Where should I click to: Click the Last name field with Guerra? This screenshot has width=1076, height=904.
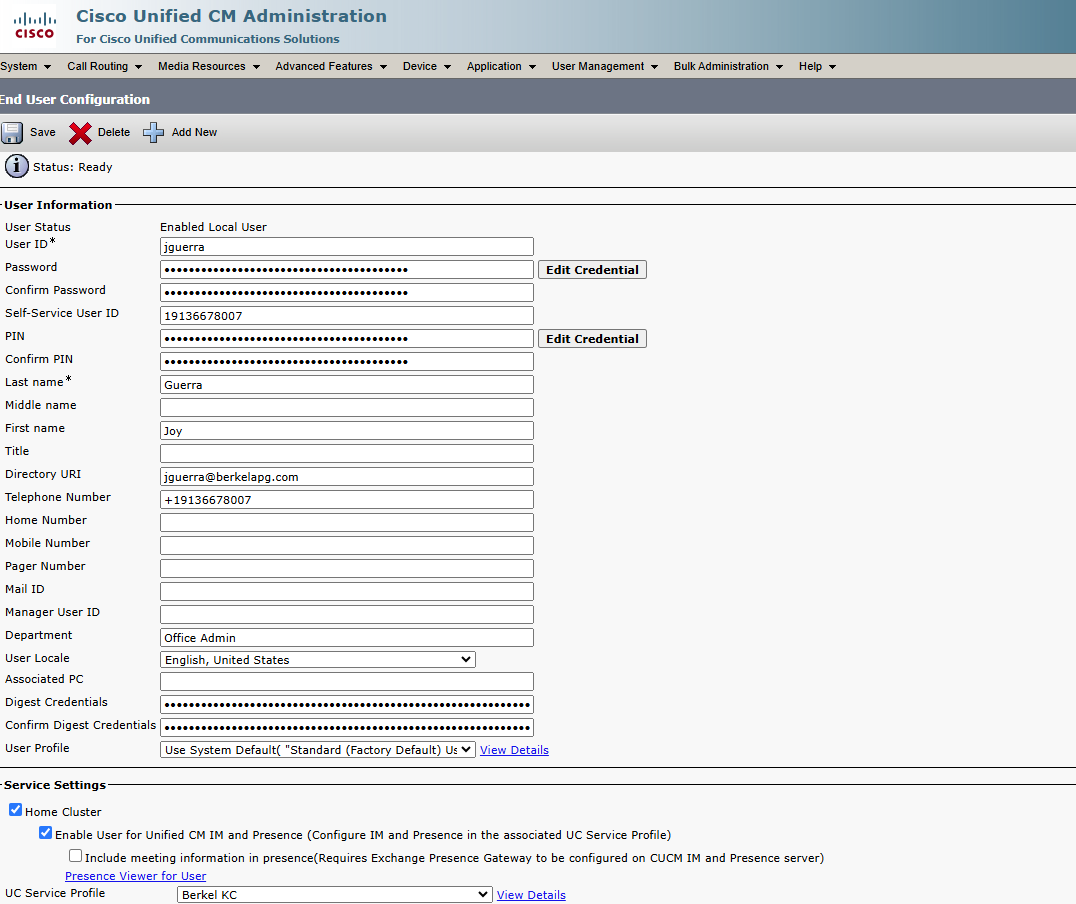[x=347, y=385]
